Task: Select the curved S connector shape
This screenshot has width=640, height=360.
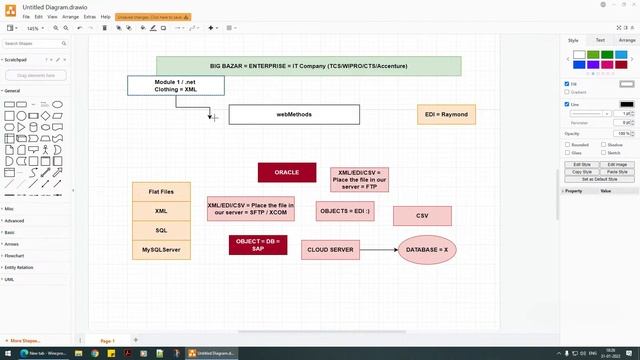Action: click(33, 172)
